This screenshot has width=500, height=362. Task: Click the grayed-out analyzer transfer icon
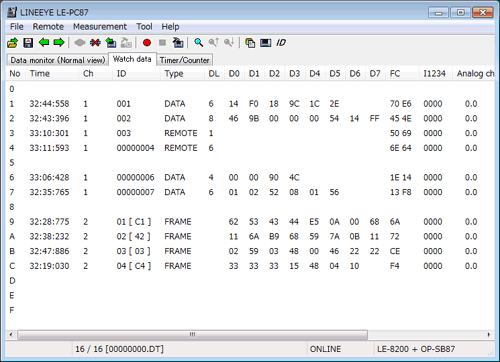click(x=126, y=43)
